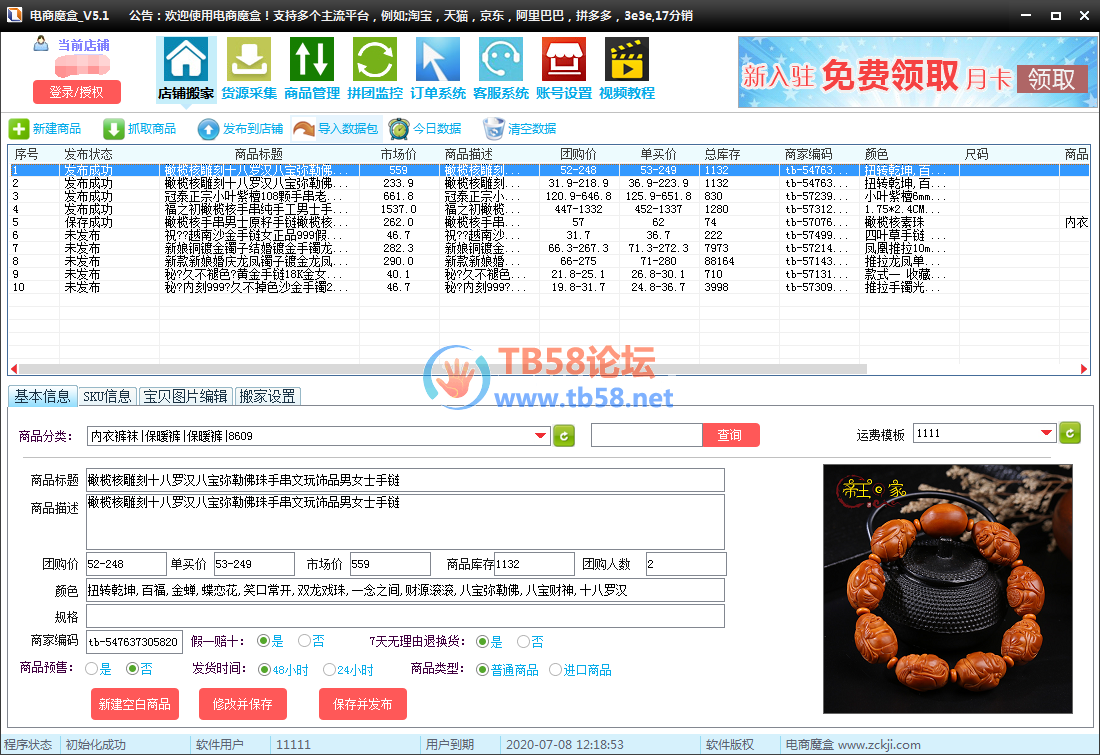Click the category search input field
The width and height of the screenshot is (1100, 755).
647,435
